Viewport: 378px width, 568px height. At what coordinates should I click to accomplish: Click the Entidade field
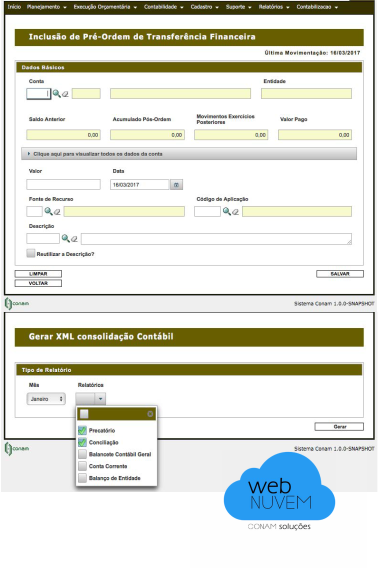(306, 94)
